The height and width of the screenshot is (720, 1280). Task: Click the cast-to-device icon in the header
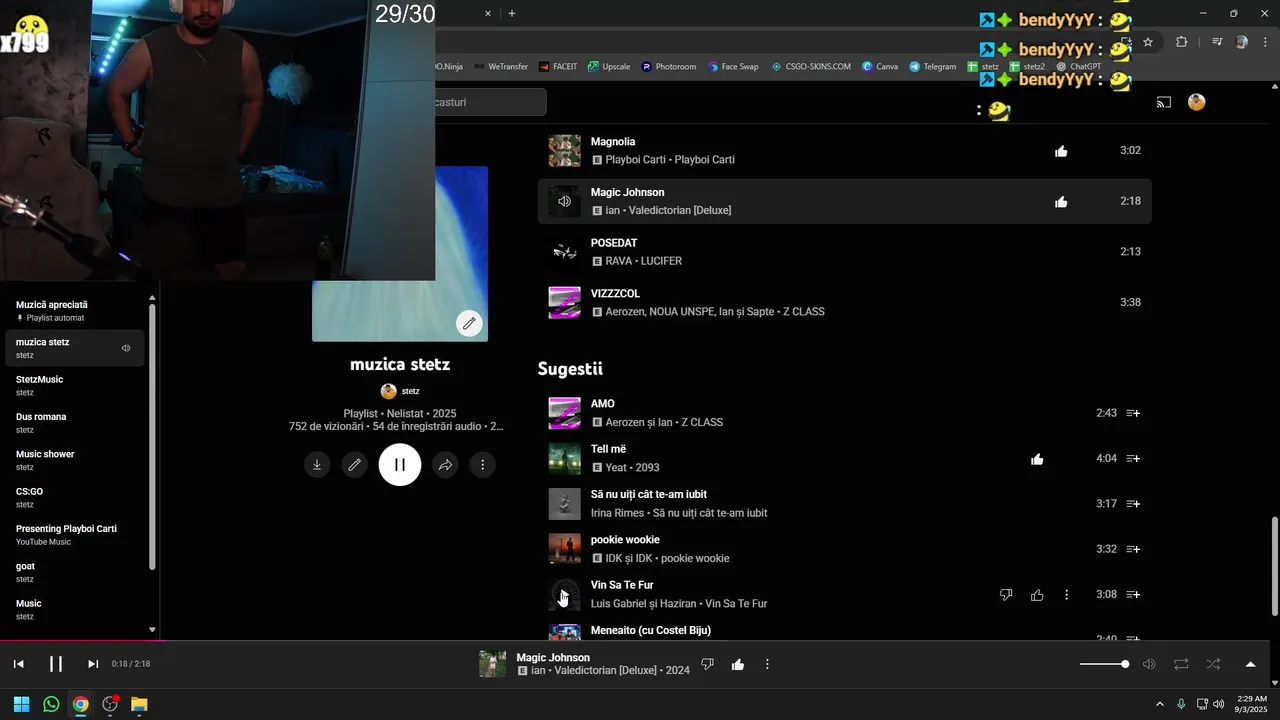[1164, 102]
